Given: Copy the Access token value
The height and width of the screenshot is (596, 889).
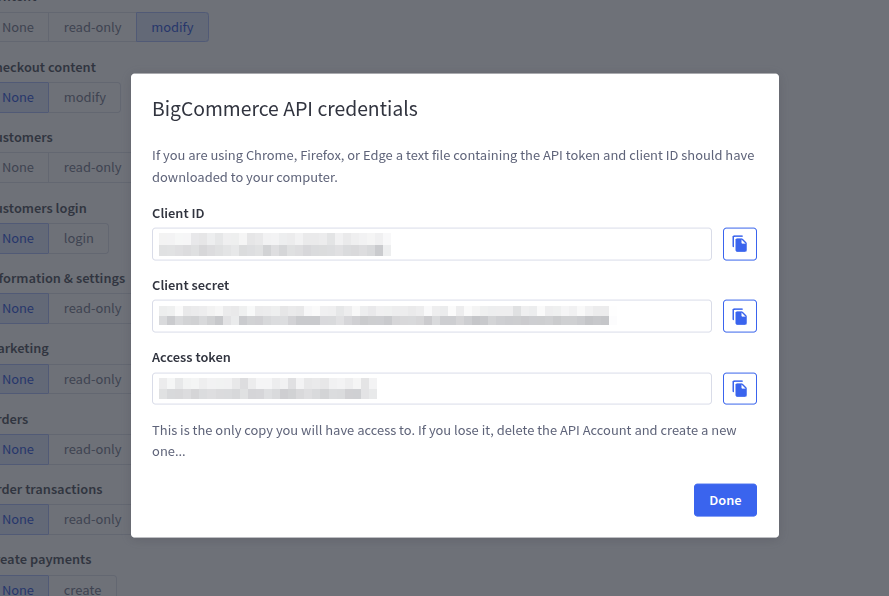Looking at the screenshot, I should coord(739,388).
